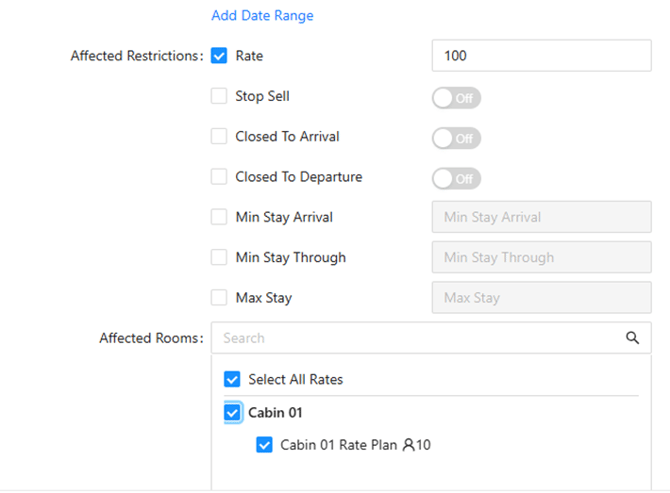Enable the Min Stay Arrival checkbox

219,217
